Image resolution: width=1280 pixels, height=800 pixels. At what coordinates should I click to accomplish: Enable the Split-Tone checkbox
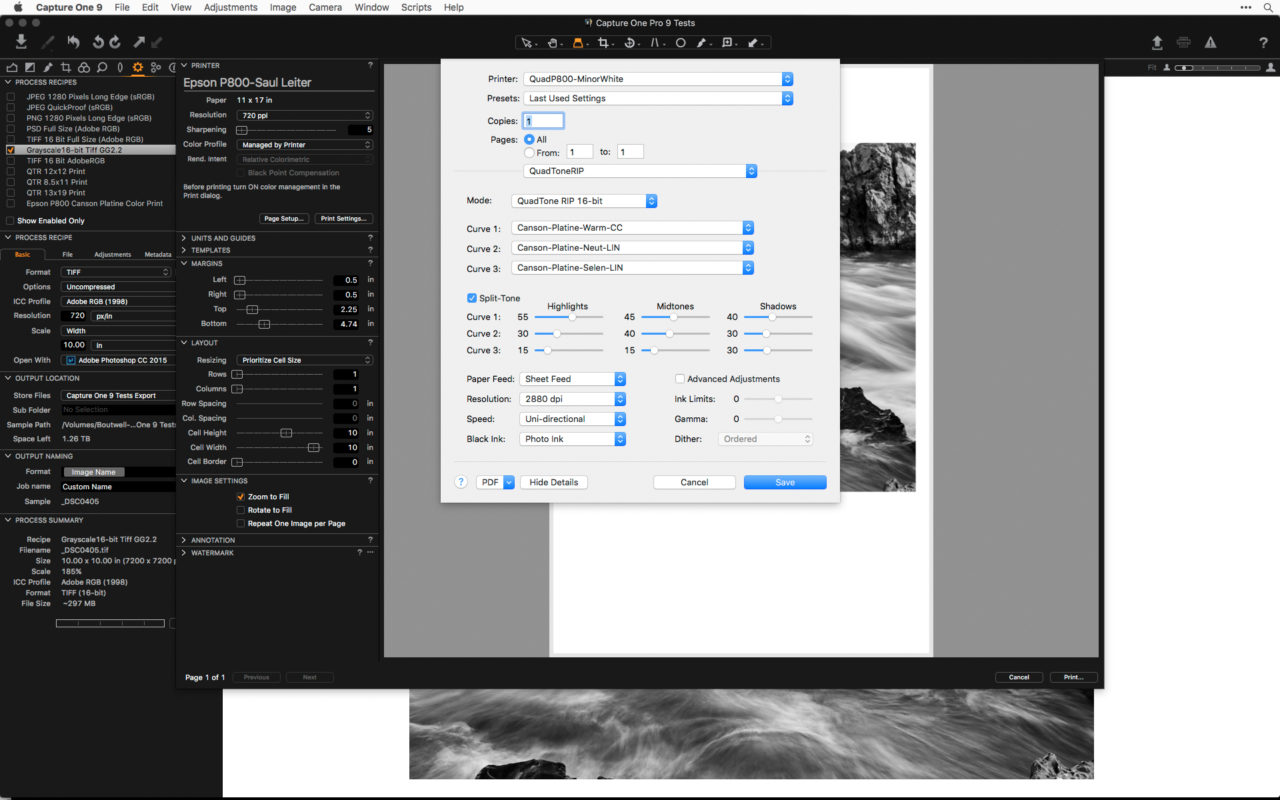tap(471, 297)
